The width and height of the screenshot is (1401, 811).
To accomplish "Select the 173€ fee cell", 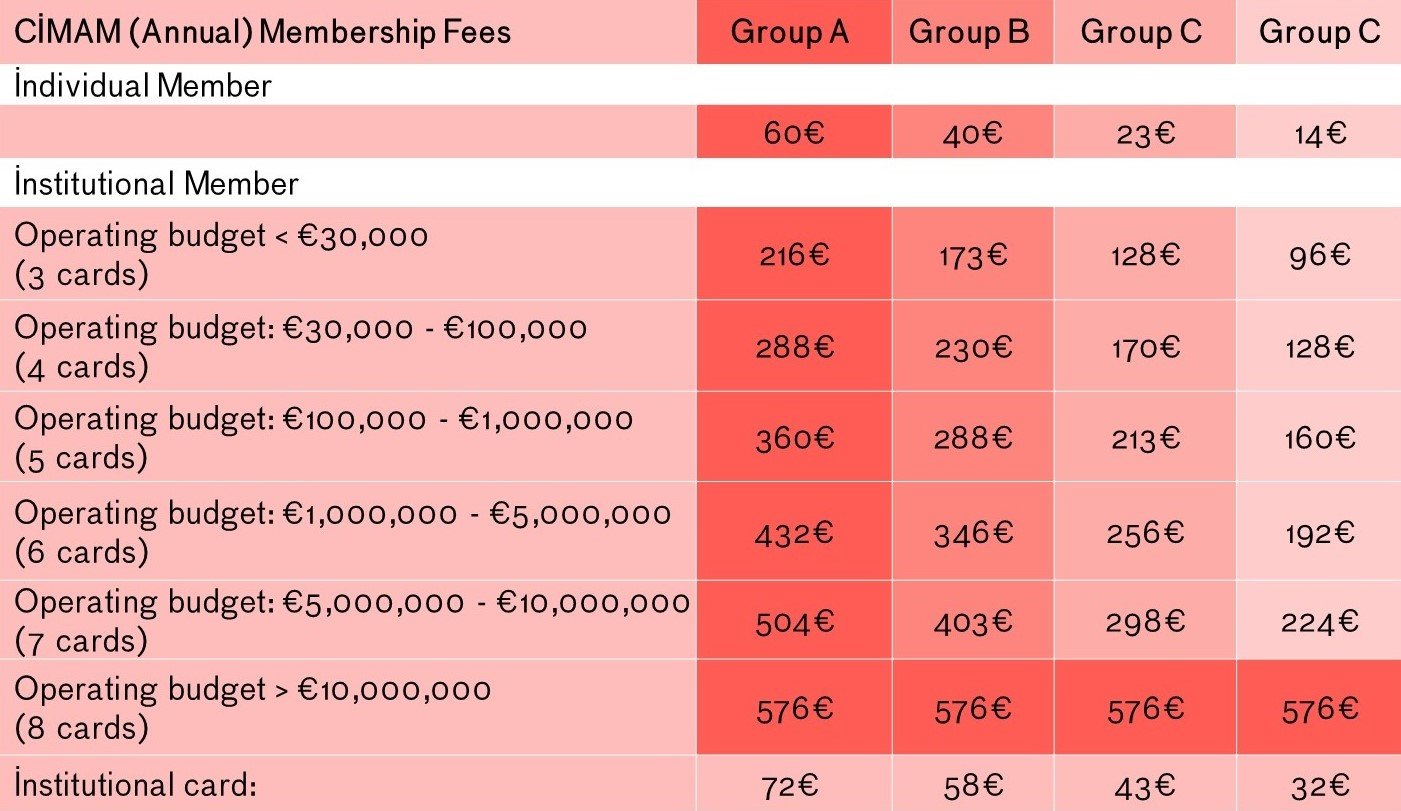I will [x=972, y=255].
